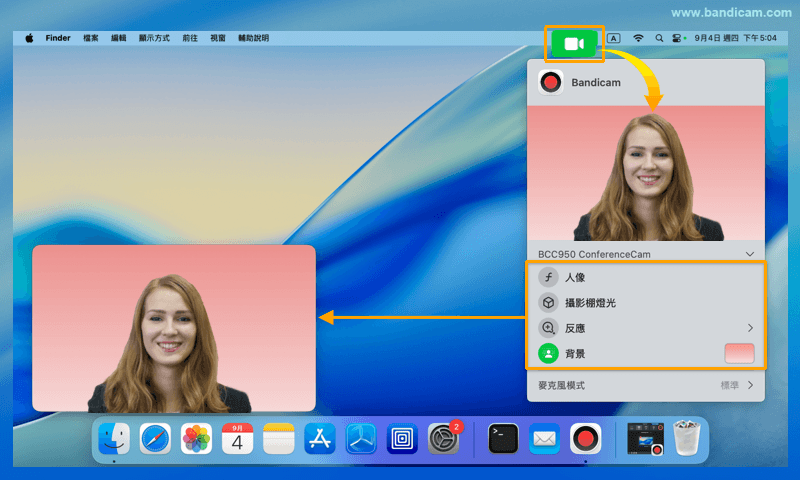Open the Apple menu

(x=29, y=38)
